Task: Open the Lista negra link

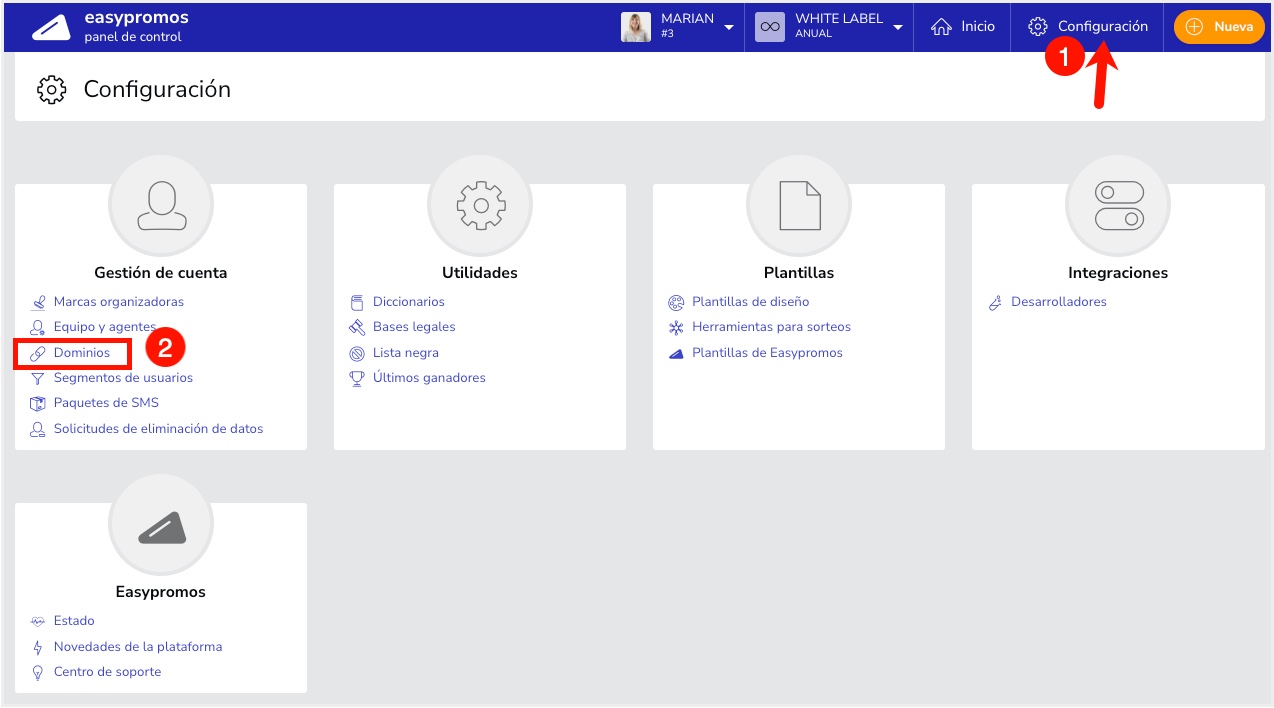Action: click(406, 353)
